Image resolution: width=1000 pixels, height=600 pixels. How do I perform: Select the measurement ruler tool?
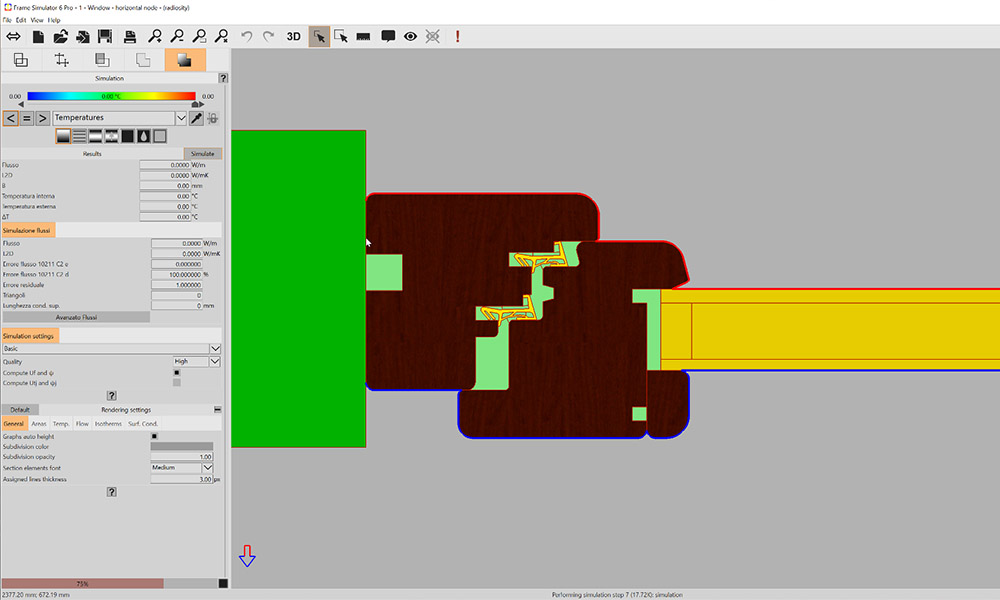363,36
